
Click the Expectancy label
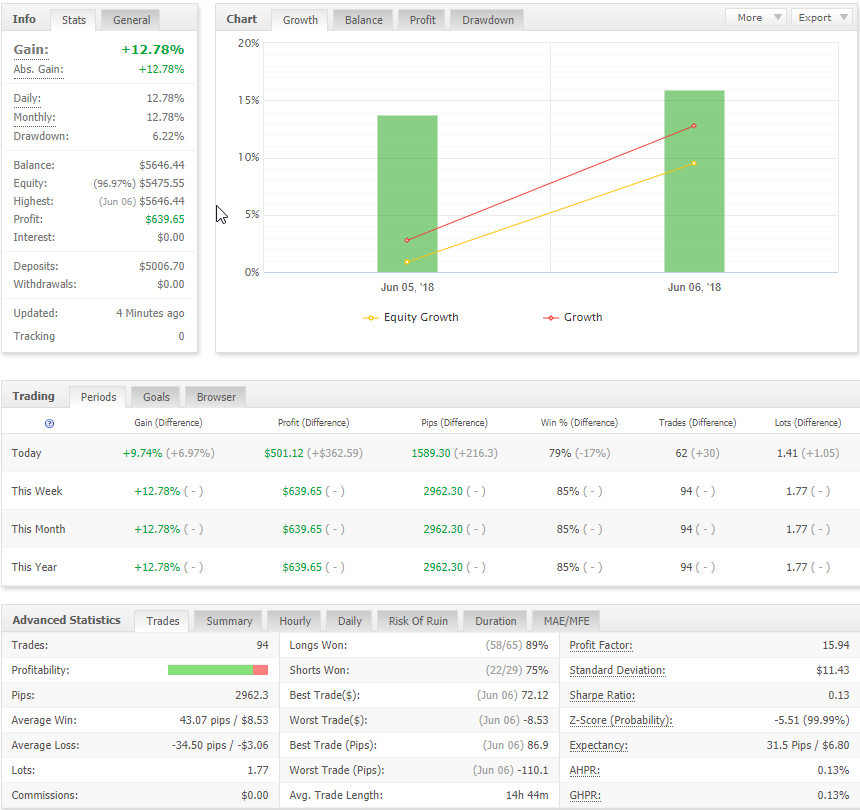pos(598,745)
